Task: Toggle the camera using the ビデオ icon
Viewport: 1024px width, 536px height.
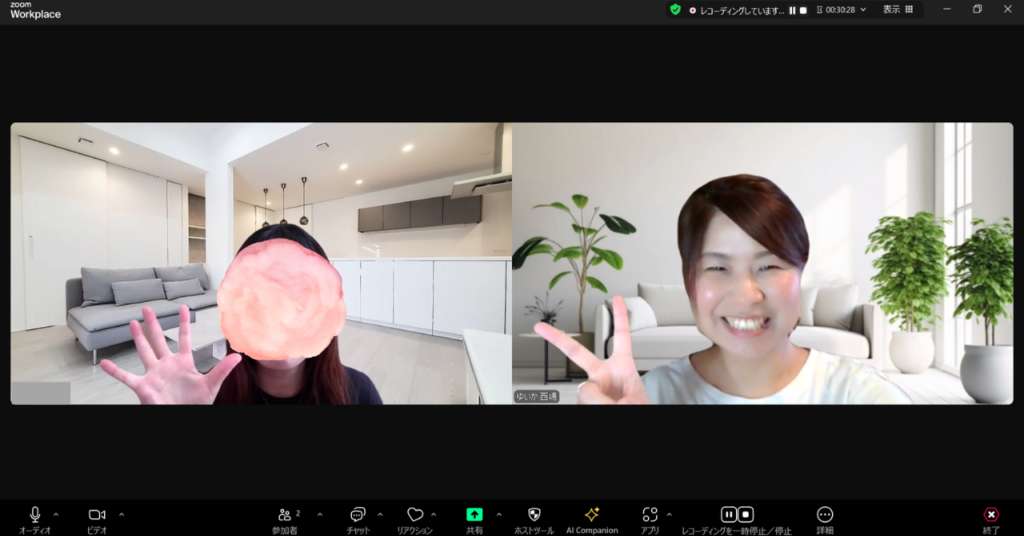Action: [x=97, y=514]
